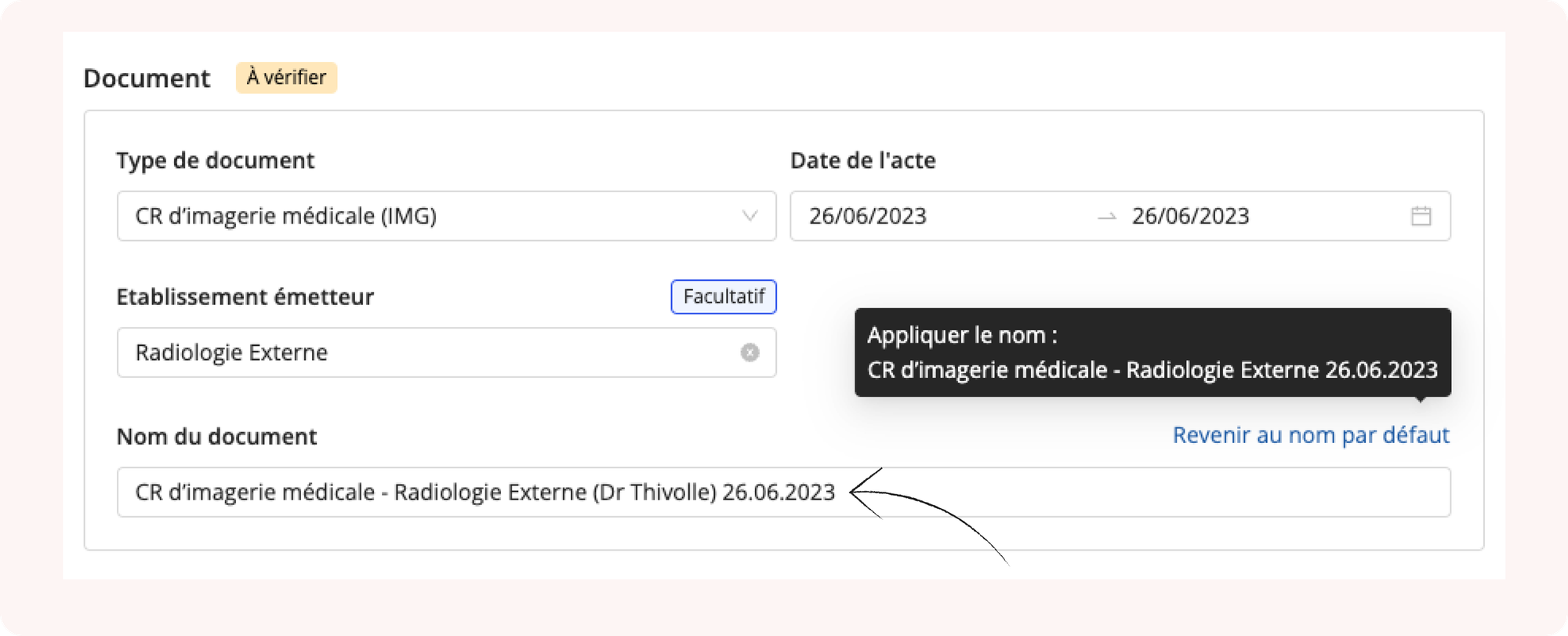This screenshot has height=636, width=1568.
Task: Click the Document section heading
Action: point(147,78)
